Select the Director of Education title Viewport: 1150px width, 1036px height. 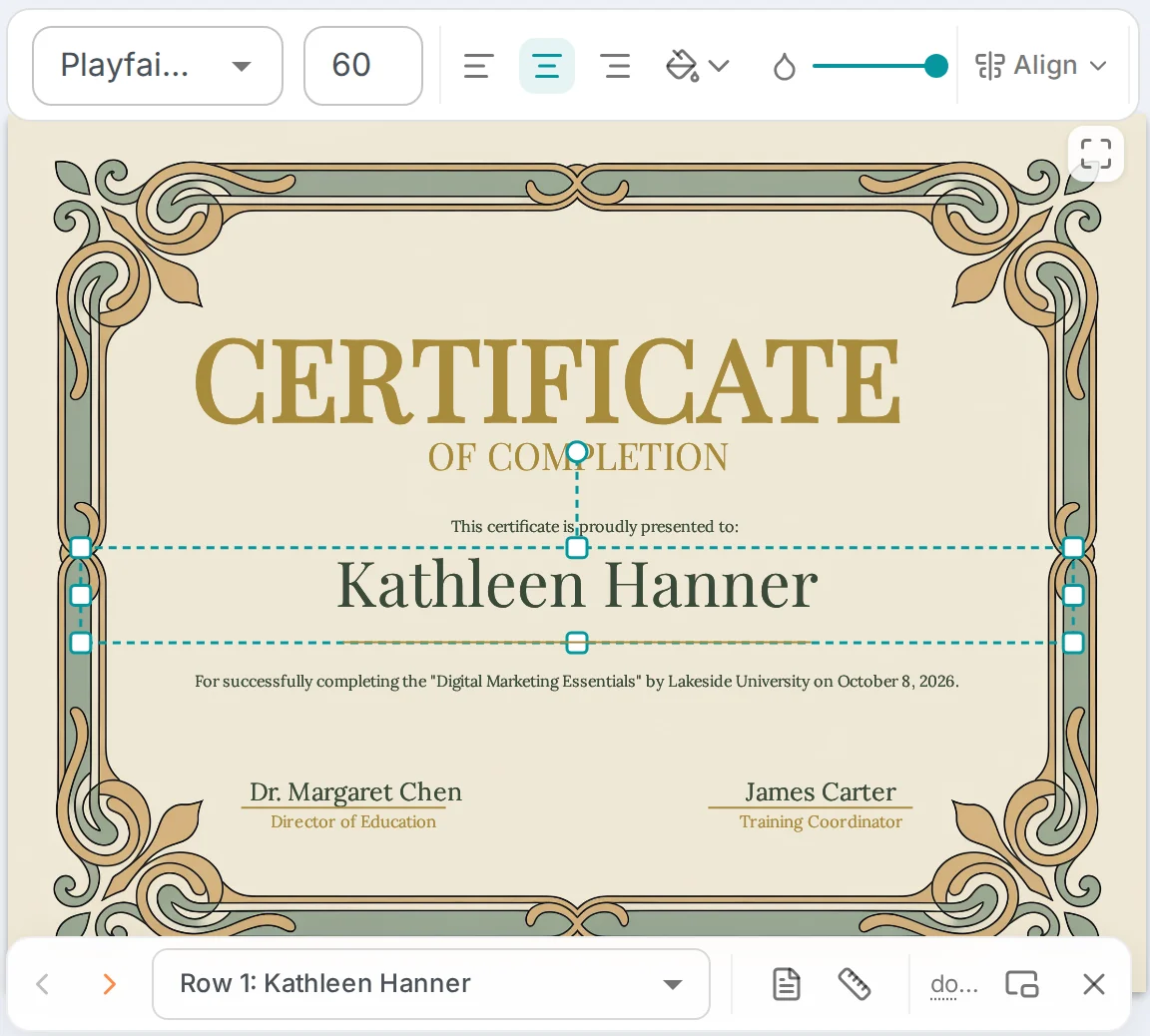coord(352,821)
